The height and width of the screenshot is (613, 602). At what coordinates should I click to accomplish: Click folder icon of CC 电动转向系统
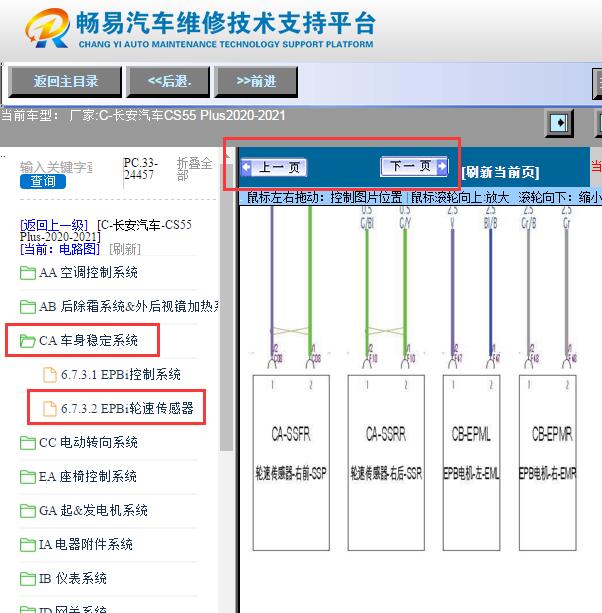(28, 443)
